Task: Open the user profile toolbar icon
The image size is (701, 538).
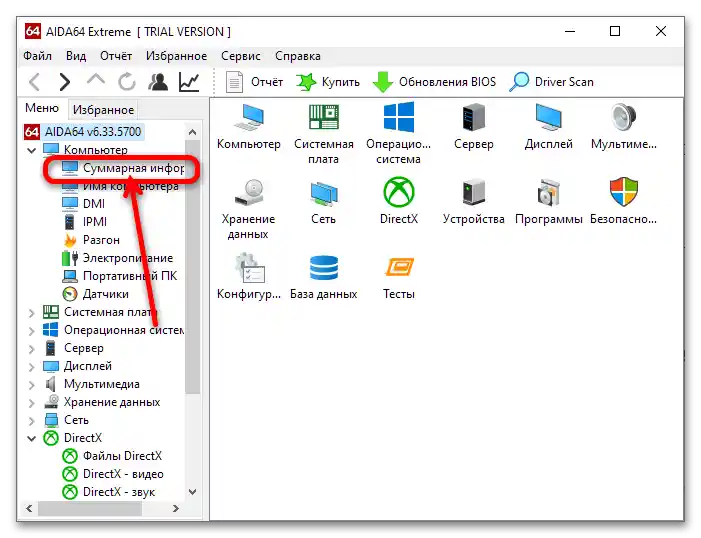Action: pyautogui.click(x=158, y=82)
